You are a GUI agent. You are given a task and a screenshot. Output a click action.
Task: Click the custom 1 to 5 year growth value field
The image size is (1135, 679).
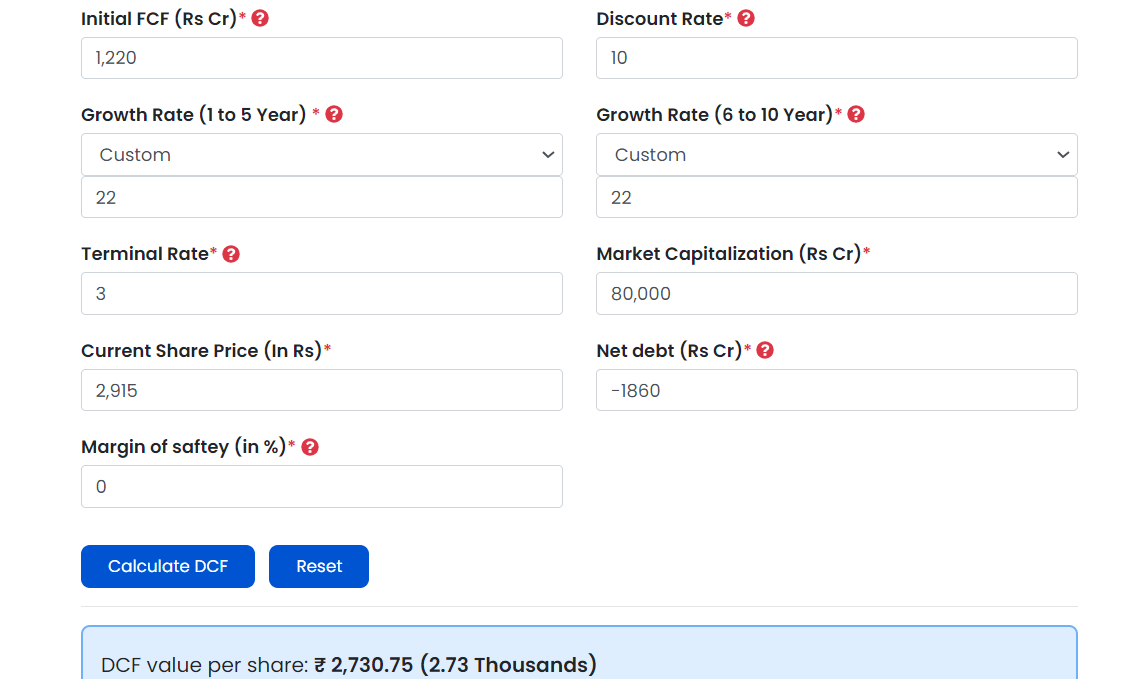[x=321, y=197]
